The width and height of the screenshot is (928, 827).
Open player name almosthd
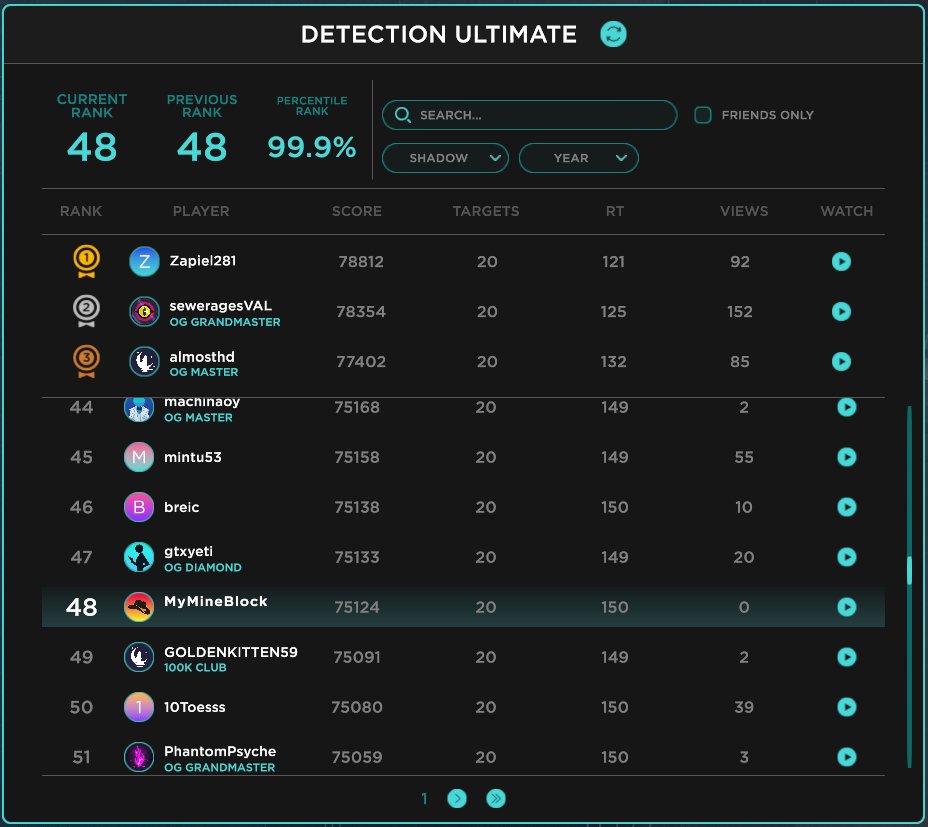[202, 356]
